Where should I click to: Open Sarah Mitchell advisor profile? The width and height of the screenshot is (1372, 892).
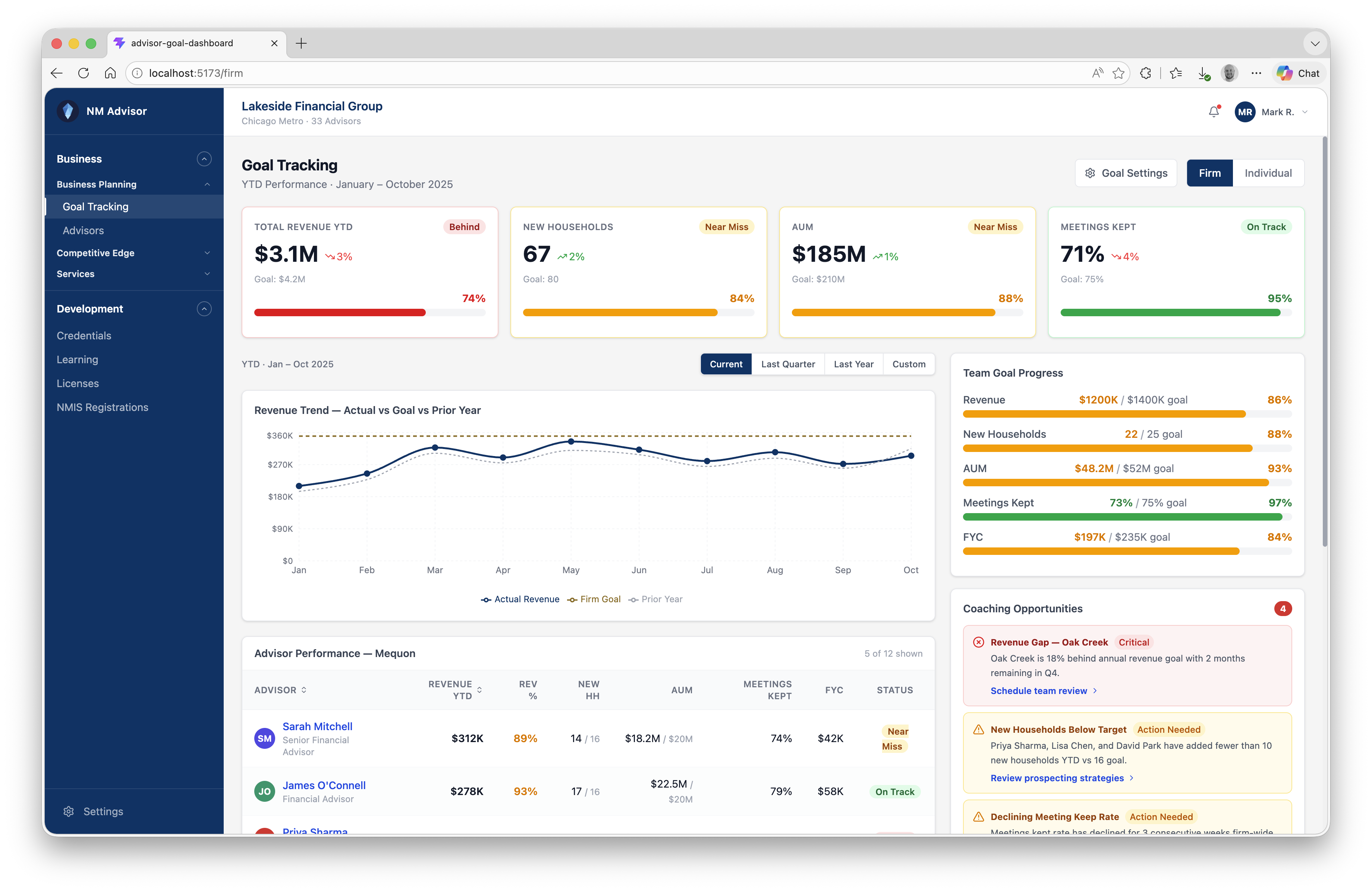317,726
